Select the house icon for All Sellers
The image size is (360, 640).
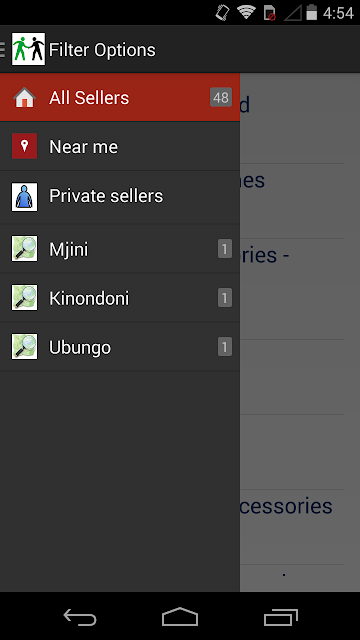click(24, 98)
